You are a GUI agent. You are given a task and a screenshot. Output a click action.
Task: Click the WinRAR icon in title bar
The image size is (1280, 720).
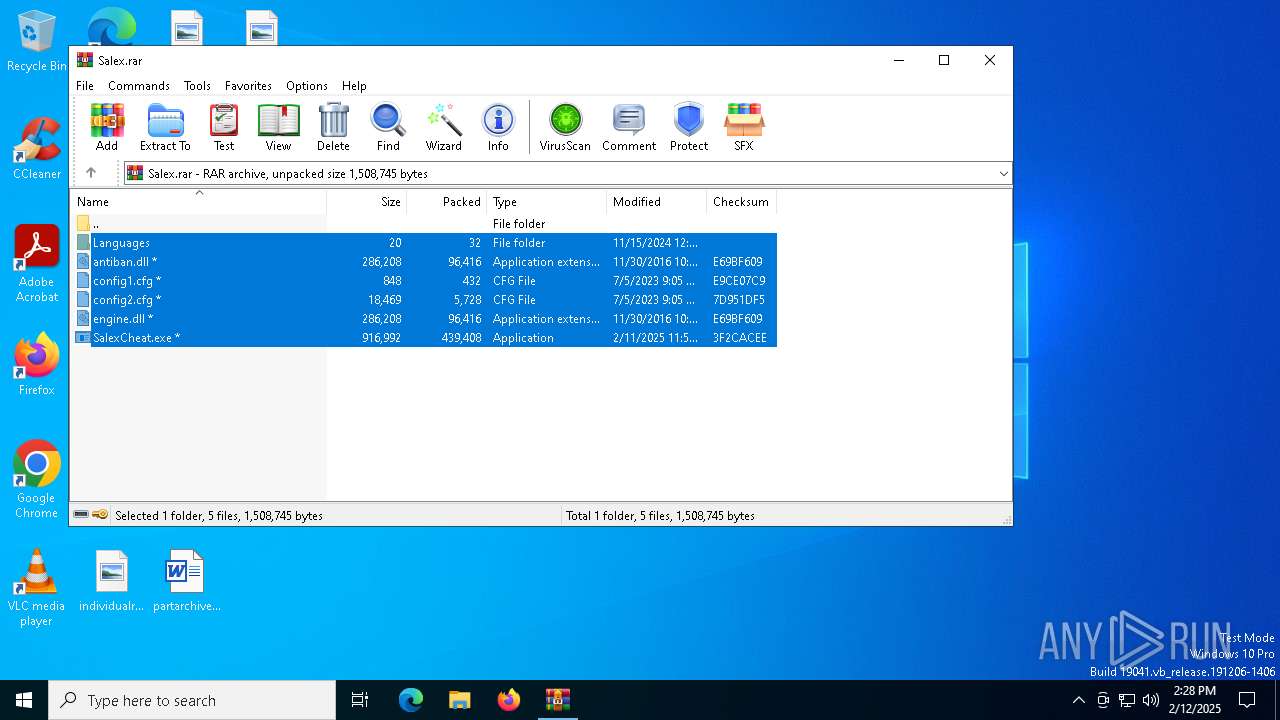(x=84, y=60)
